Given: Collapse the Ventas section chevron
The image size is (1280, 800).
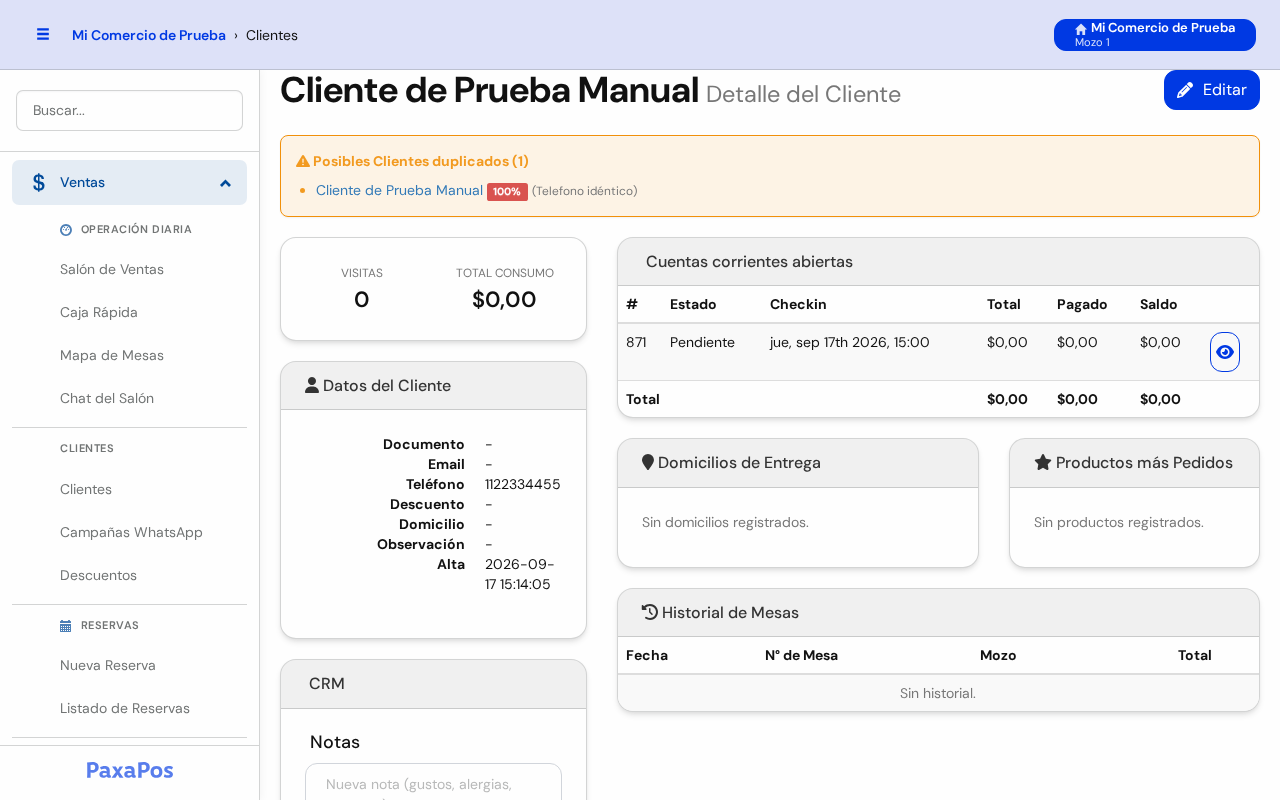Looking at the screenshot, I should (225, 183).
